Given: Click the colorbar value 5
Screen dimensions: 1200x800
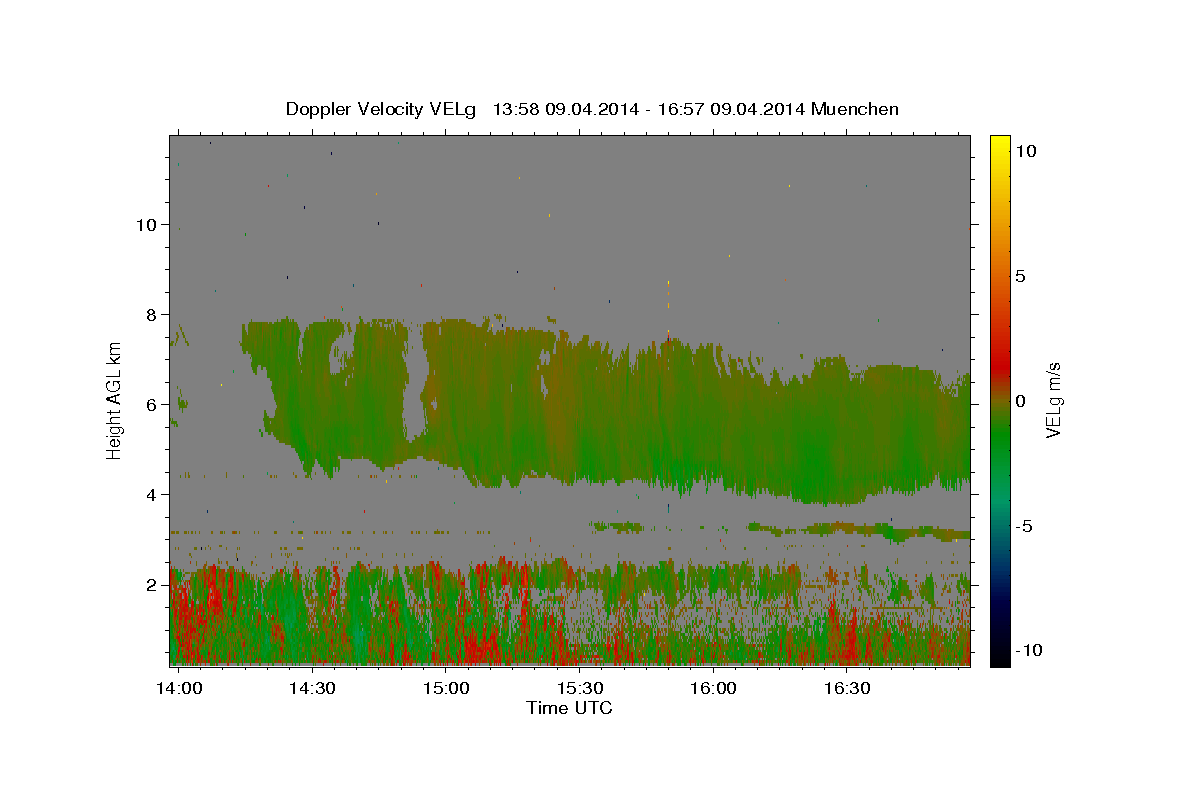Looking at the screenshot, I should click(1020, 276).
